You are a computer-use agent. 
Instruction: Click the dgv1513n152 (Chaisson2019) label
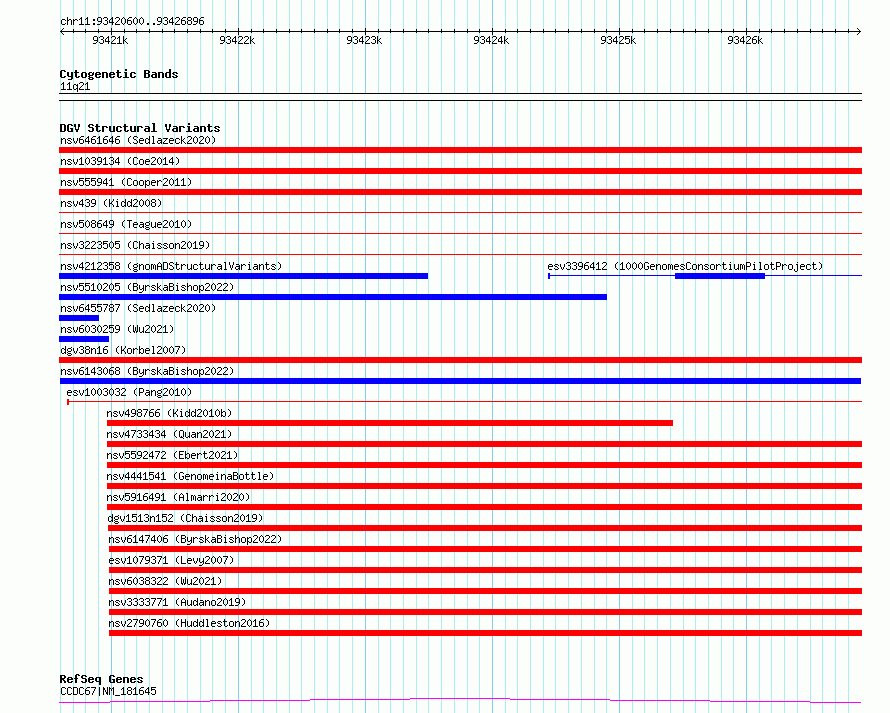[x=185, y=518]
